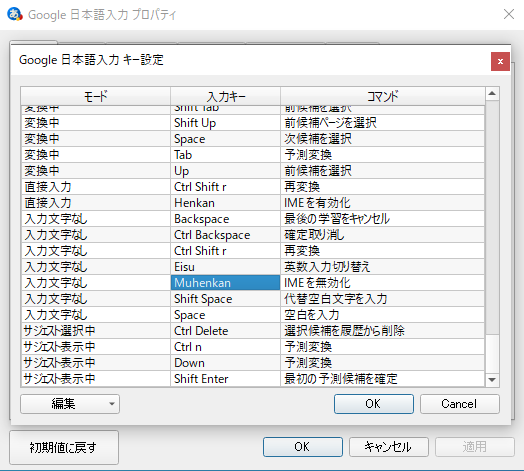Click OK in the key settings dialog

(x=373, y=404)
